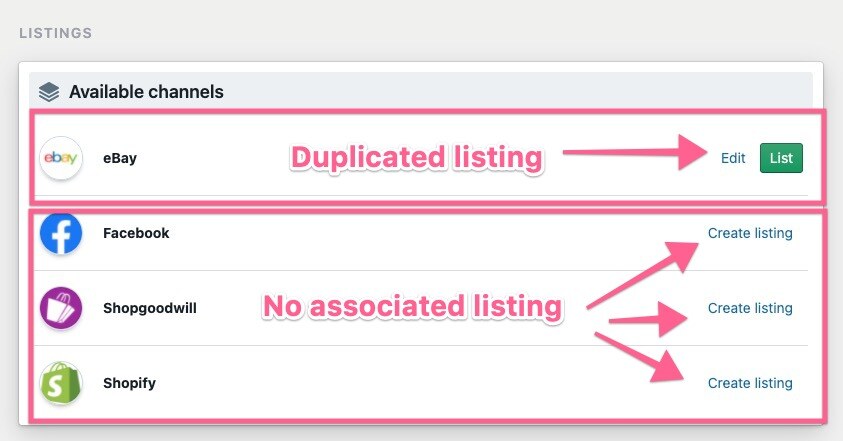Click the No associated listing annotation
Viewport: 843px width, 441px height.
coord(412,307)
